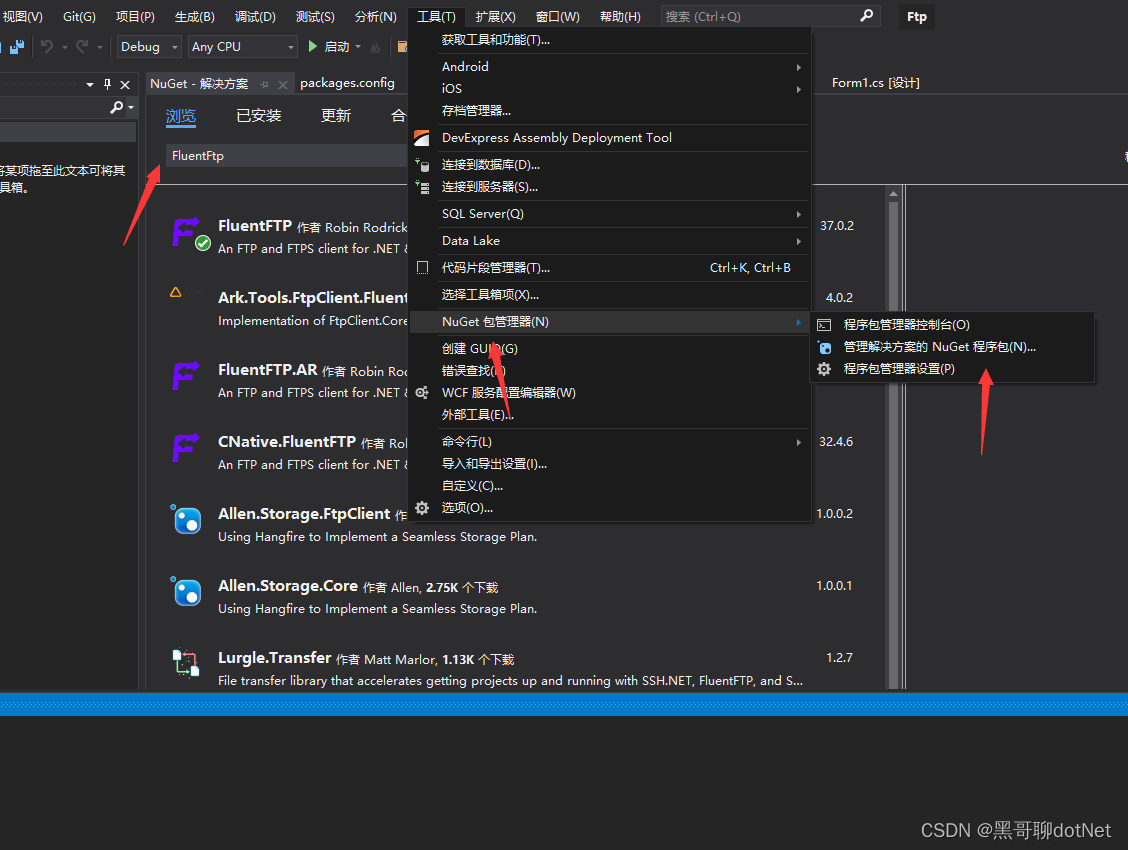
Task: Click the Allen.Storage.FtpClient package icon
Action: click(x=186, y=519)
